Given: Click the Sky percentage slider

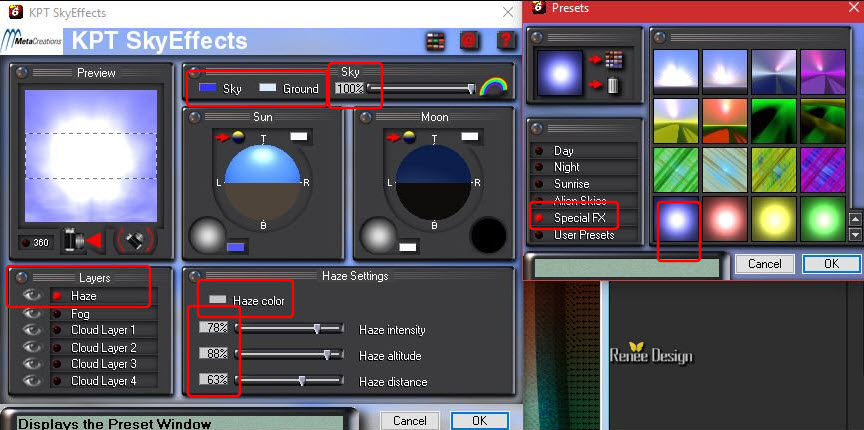Looking at the screenshot, I should pos(422,88).
